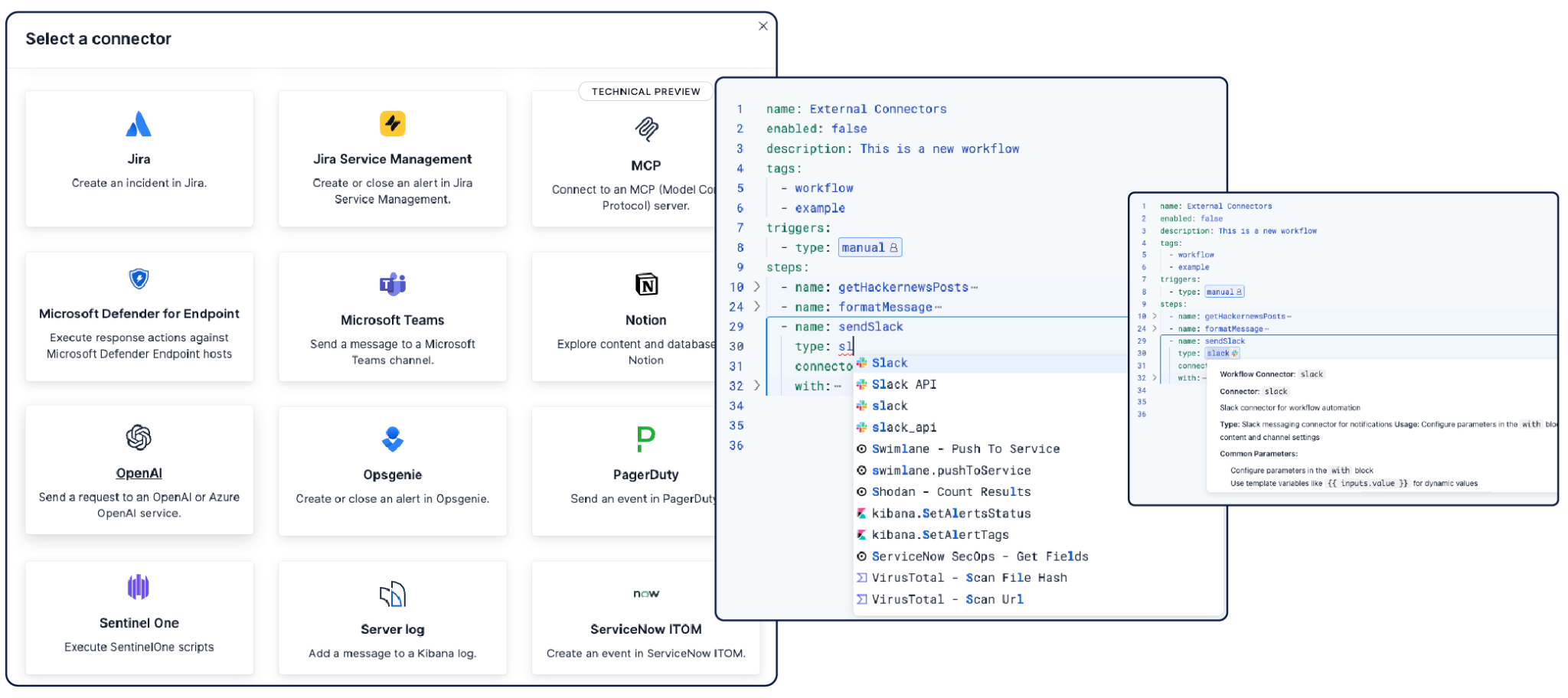Click Kibana icon beside 'kibana.SetAlertsStatus'
This screenshot has width=1568, height=698.
tap(861, 513)
